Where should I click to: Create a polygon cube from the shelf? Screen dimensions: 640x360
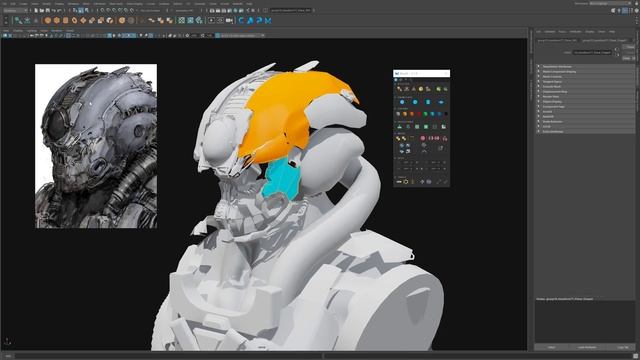point(56,20)
